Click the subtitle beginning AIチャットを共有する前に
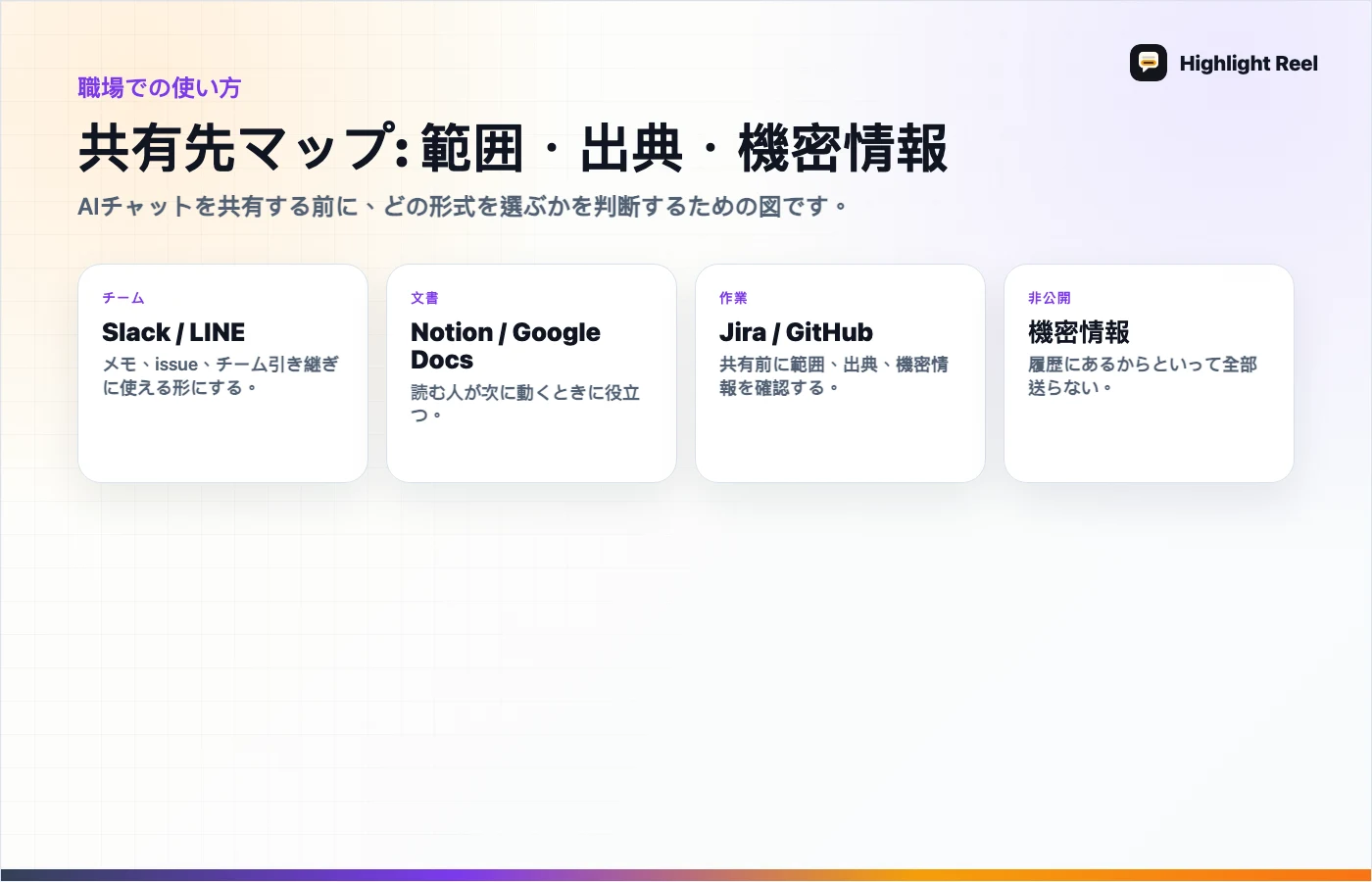 463,207
